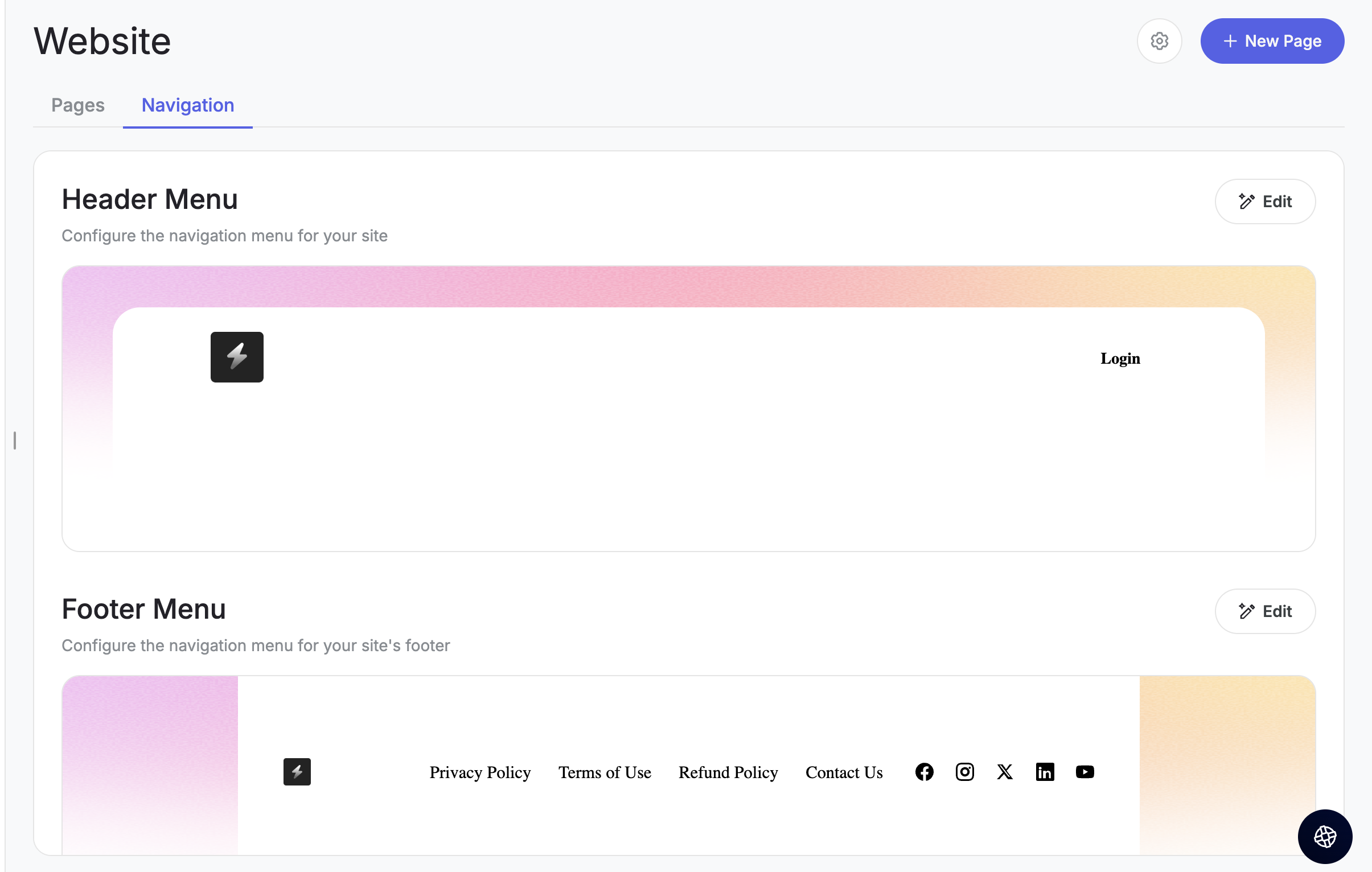Click the New Page button
The height and width of the screenshot is (872, 1372).
click(x=1272, y=41)
